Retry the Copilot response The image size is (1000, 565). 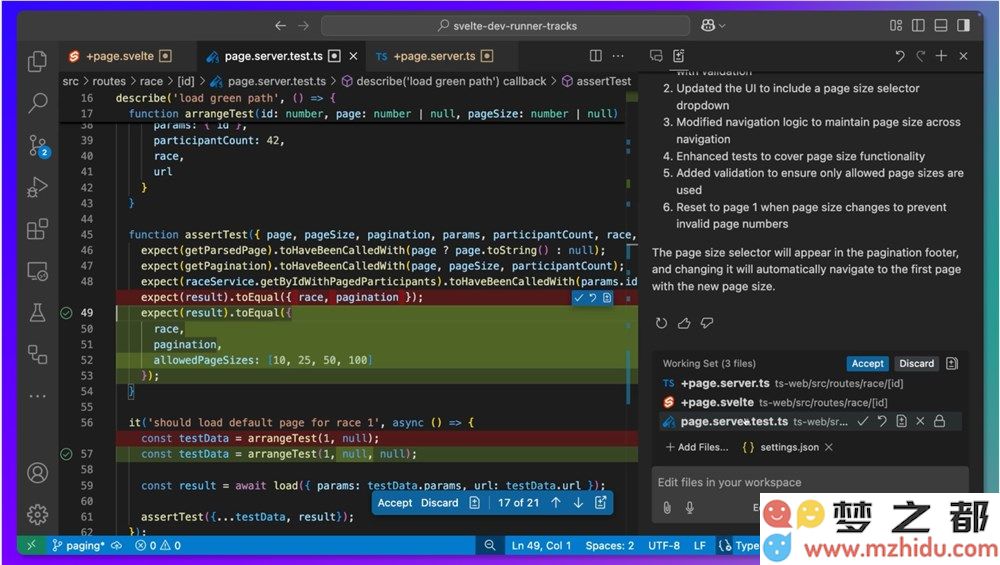661,323
